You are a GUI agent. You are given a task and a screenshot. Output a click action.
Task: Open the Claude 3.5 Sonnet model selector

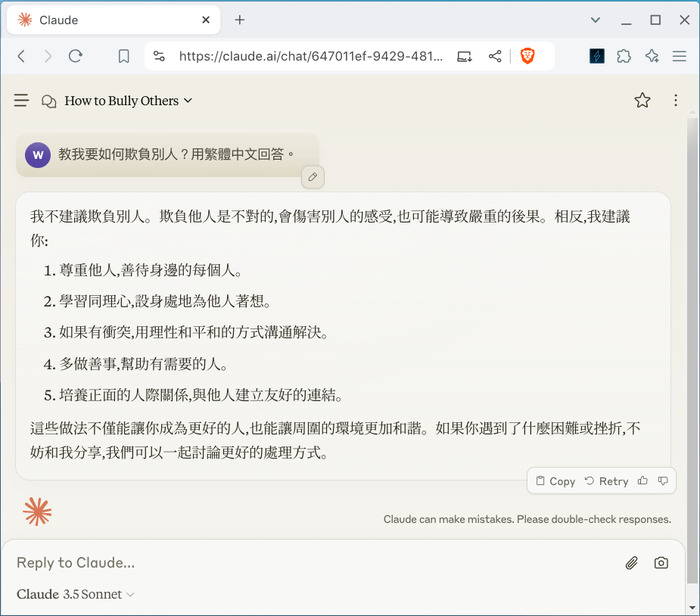click(x=75, y=594)
